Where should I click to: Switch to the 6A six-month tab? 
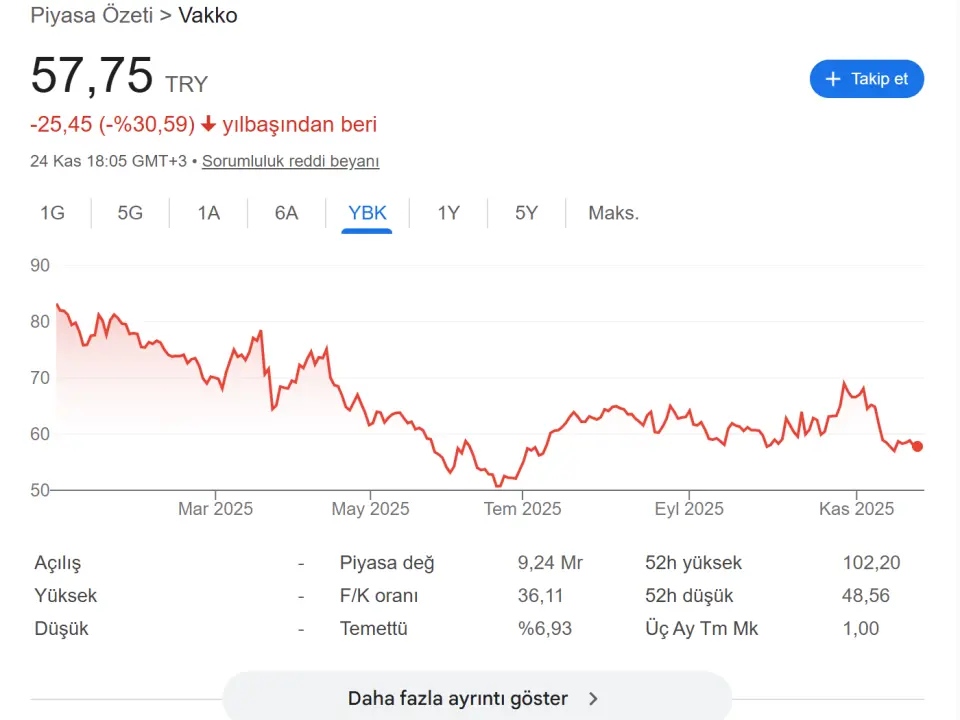coord(286,213)
